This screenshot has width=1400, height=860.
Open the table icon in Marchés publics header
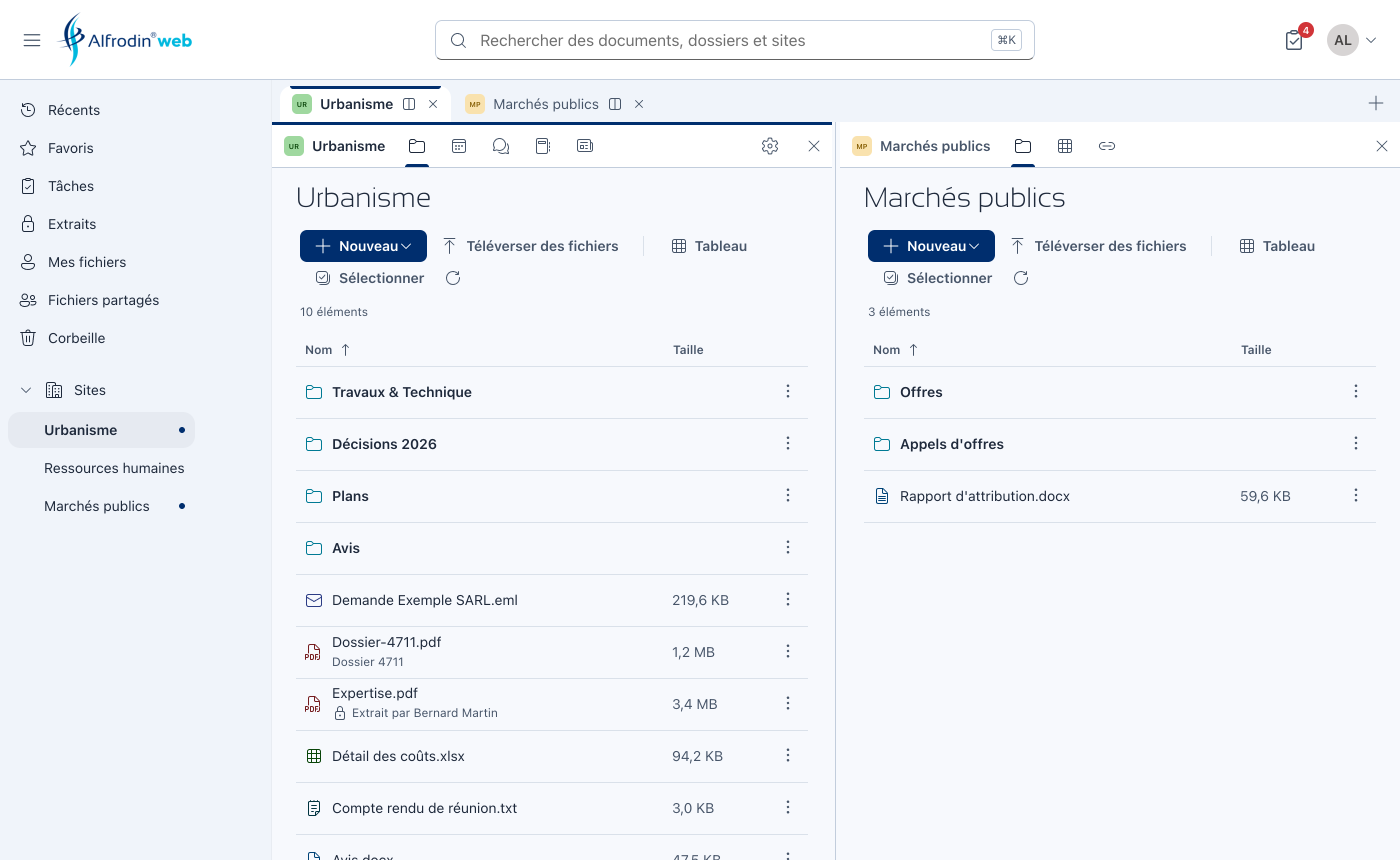(x=1065, y=146)
